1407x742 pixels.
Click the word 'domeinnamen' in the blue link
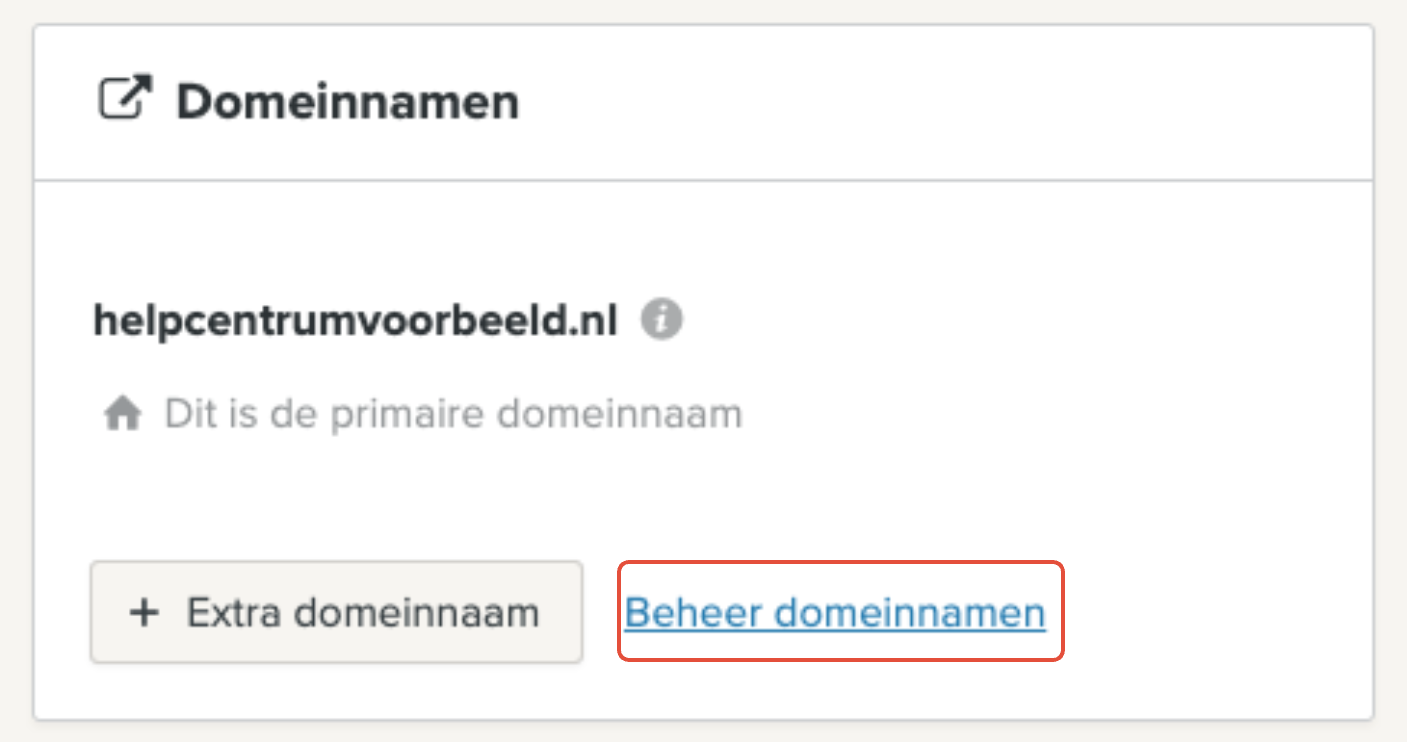click(x=911, y=612)
